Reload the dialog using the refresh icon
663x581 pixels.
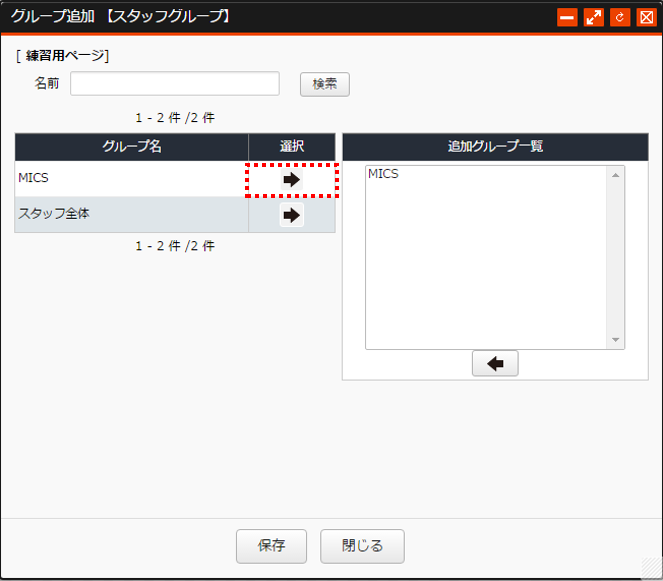tap(620, 17)
